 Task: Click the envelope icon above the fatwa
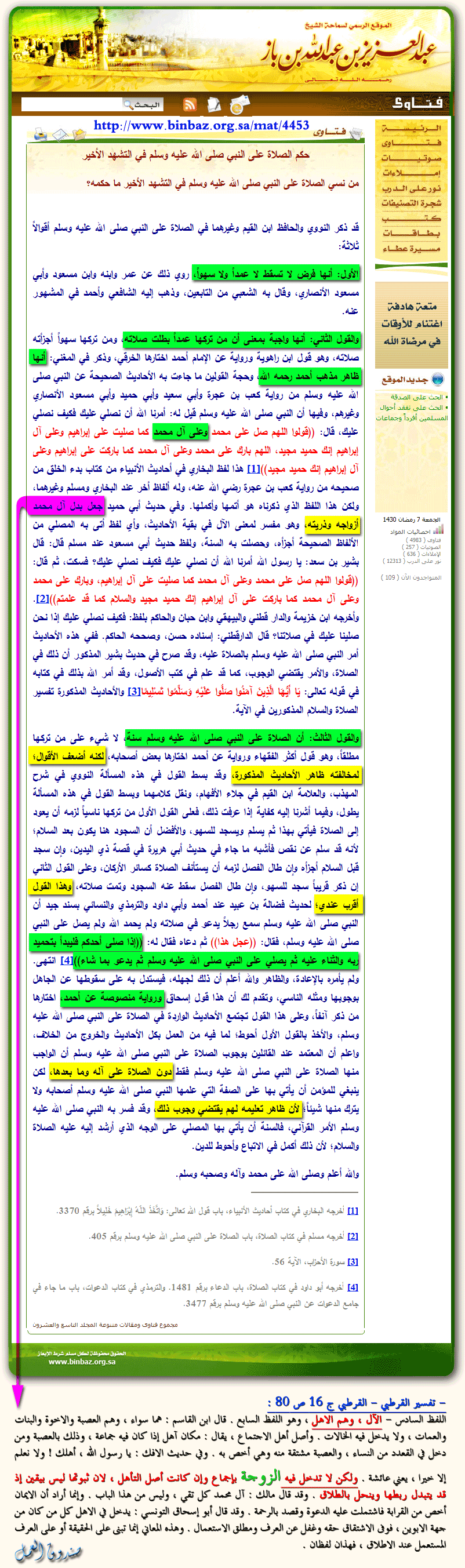click(x=60, y=134)
